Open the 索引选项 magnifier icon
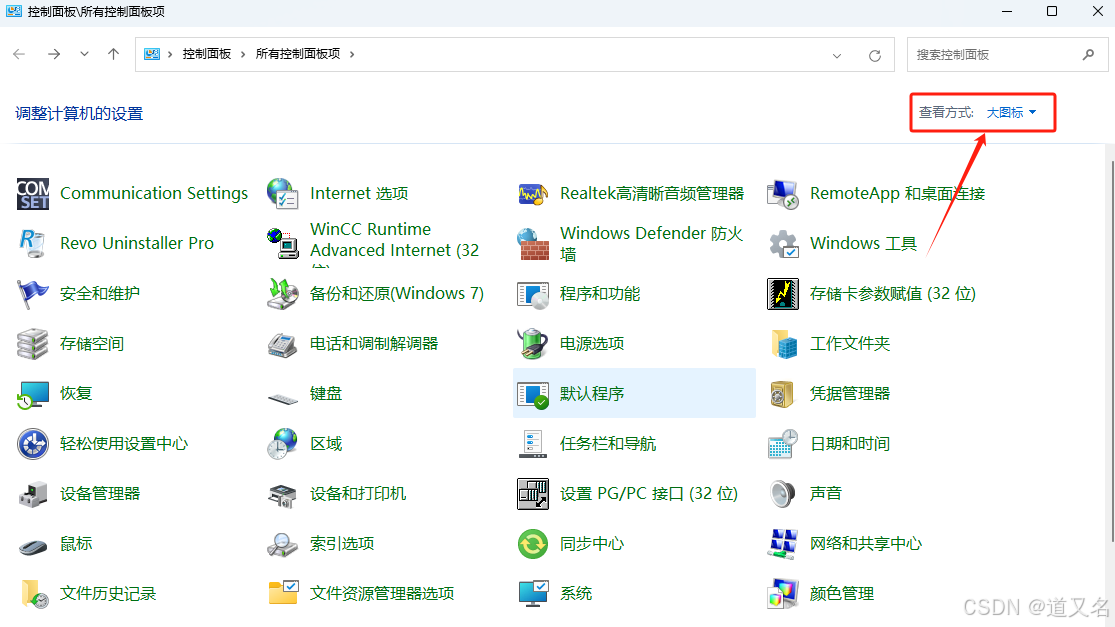 (x=283, y=544)
